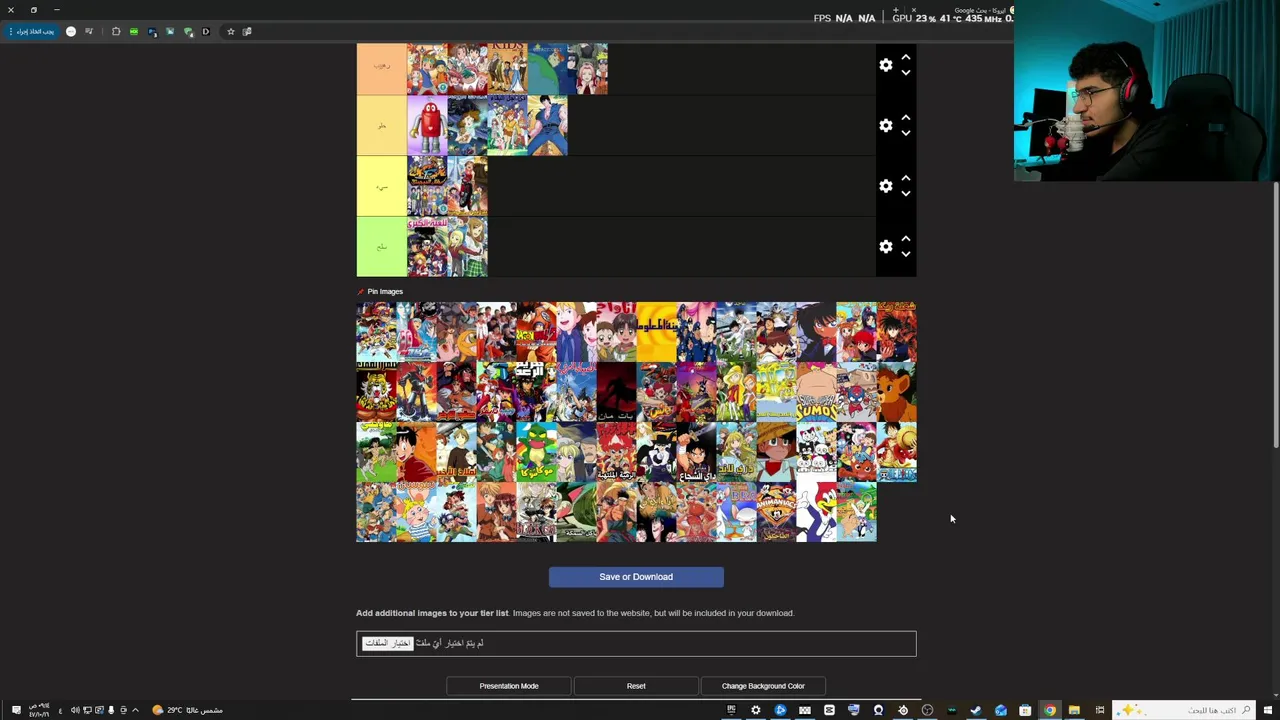1280x720 pixels.
Task: Click the additional images file input field
Action: click(x=636, y=643)
